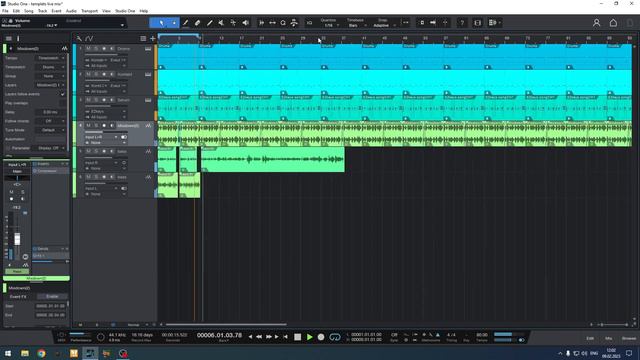Image resolution: width=640 pixels, height=360 pixels.
Task: Open the Studio One menu
Action: [125, 11]
